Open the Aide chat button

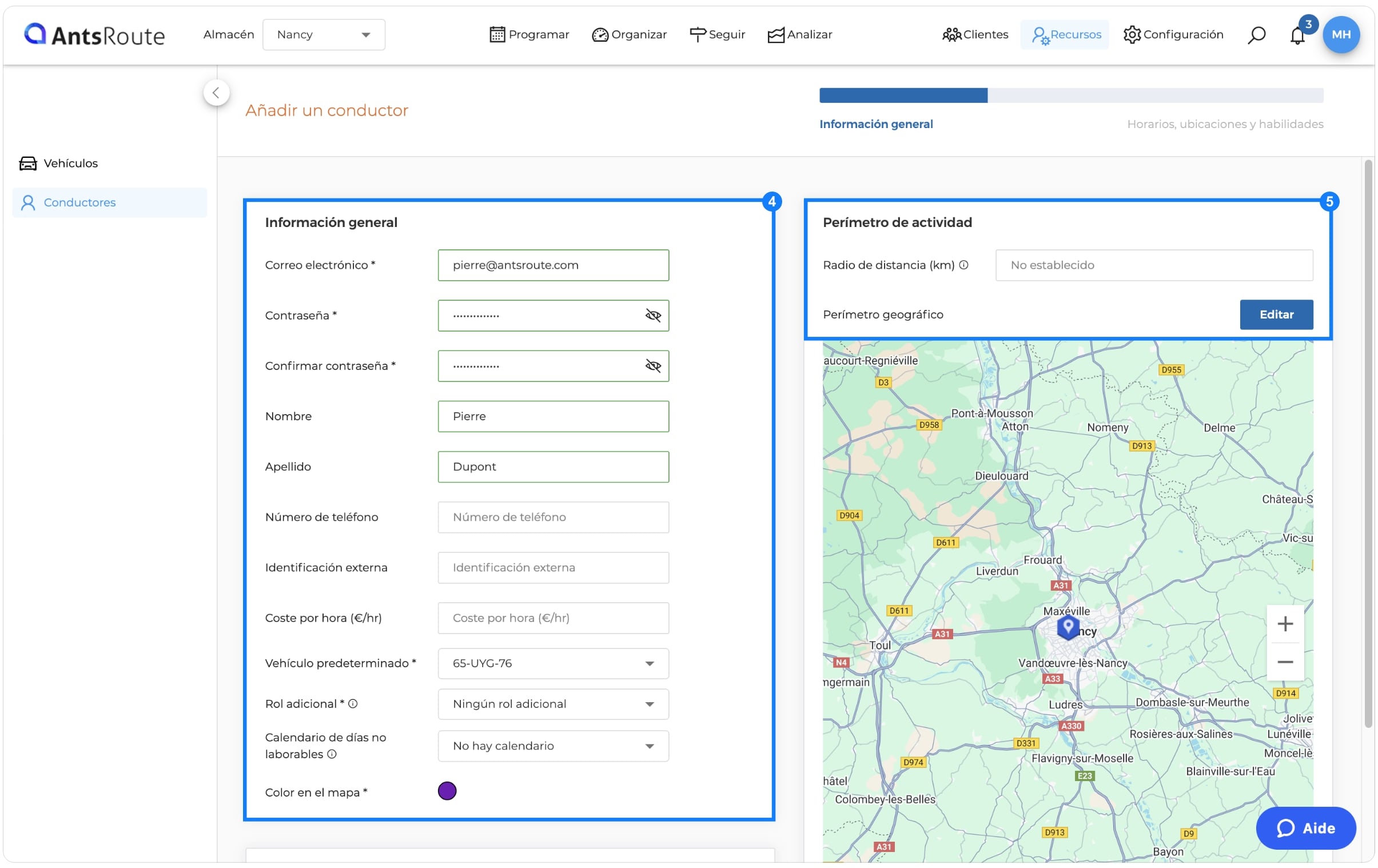tap(1305, 828)
